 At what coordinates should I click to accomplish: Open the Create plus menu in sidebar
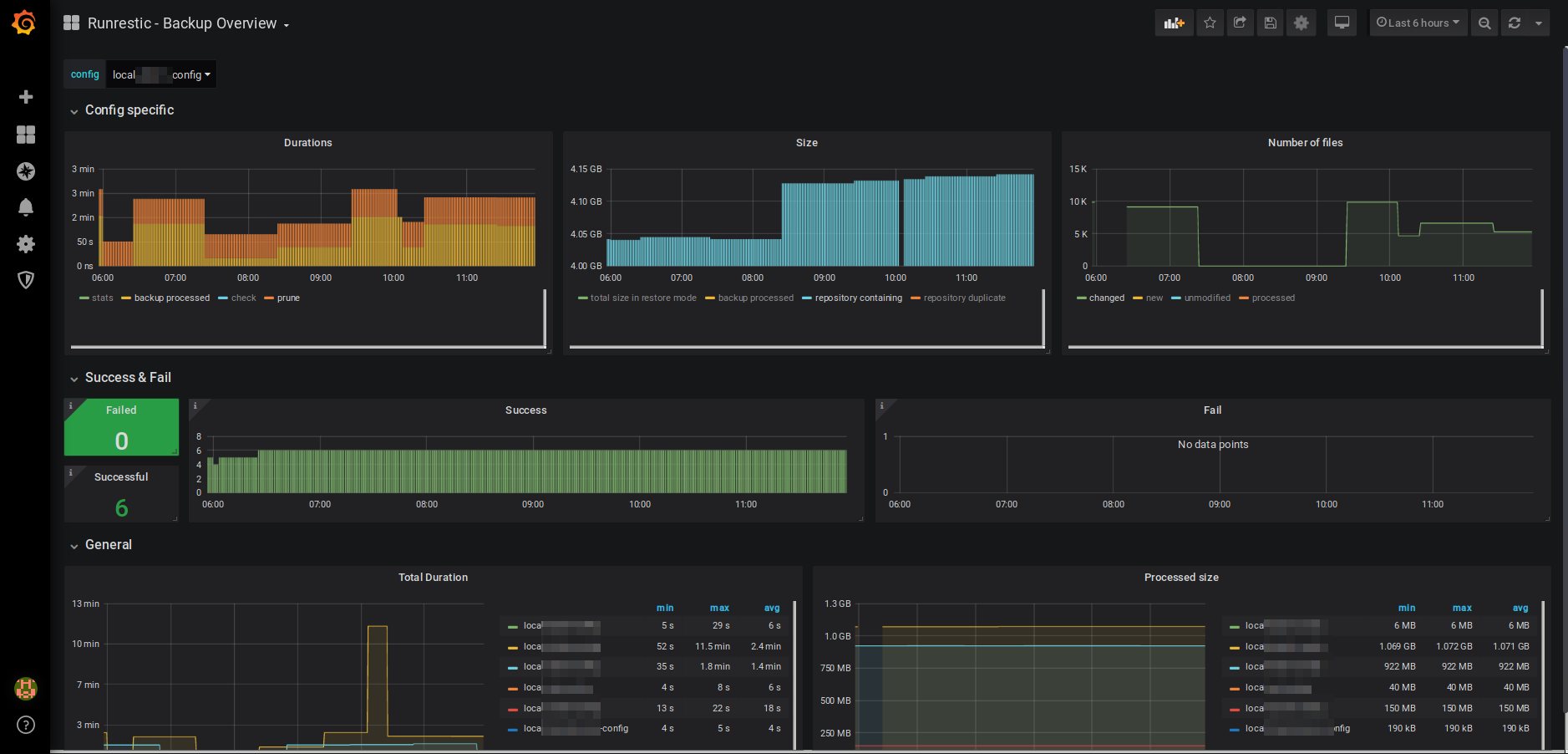pos(26,97)
